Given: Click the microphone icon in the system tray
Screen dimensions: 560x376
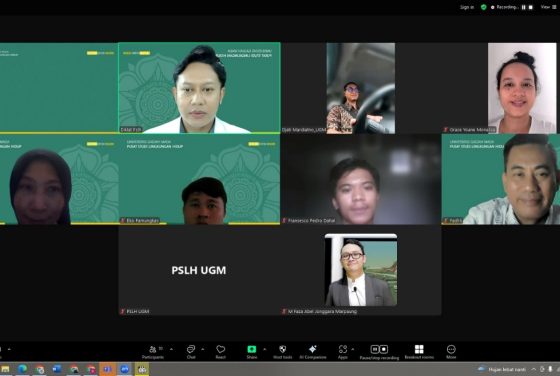Looking at the screenshot, I should tap(550, 369).
